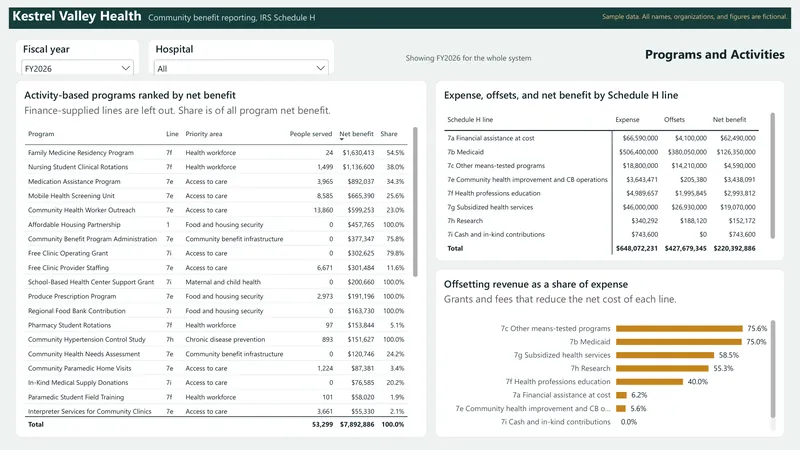Select the Affordable Housing Partnership row

217,224
